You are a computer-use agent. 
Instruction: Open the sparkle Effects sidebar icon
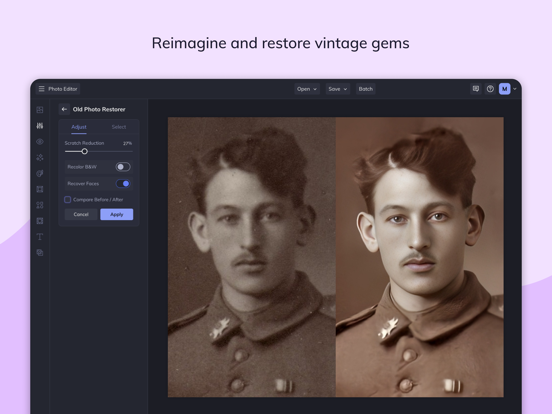40,157
